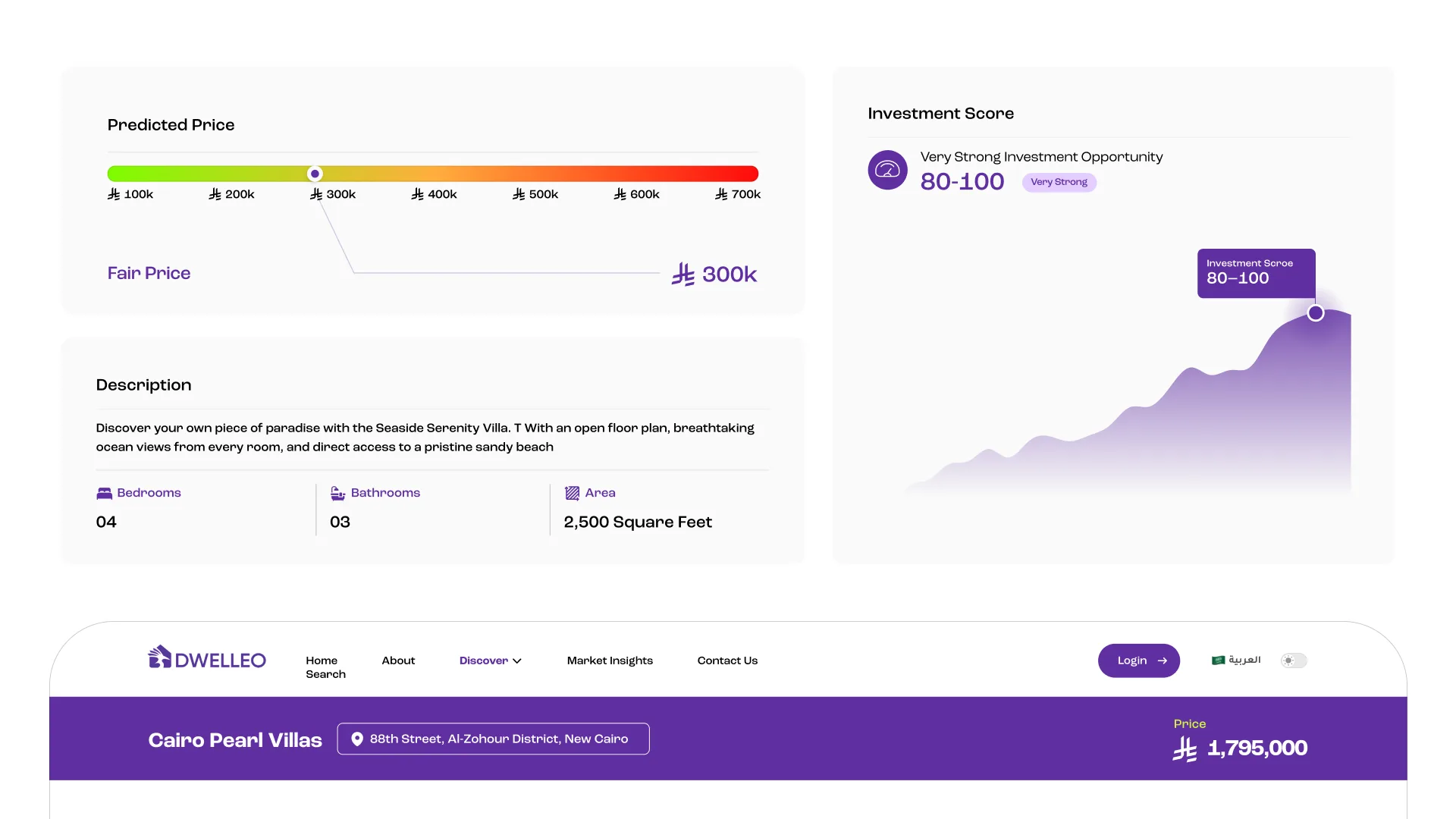Click the 700k price scale label
This screenshot has height=819, width=1456.
point(738,194)
